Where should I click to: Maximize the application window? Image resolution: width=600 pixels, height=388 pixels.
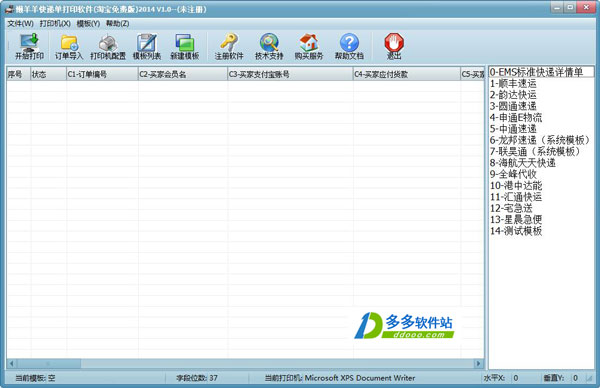tap(570, 7)
